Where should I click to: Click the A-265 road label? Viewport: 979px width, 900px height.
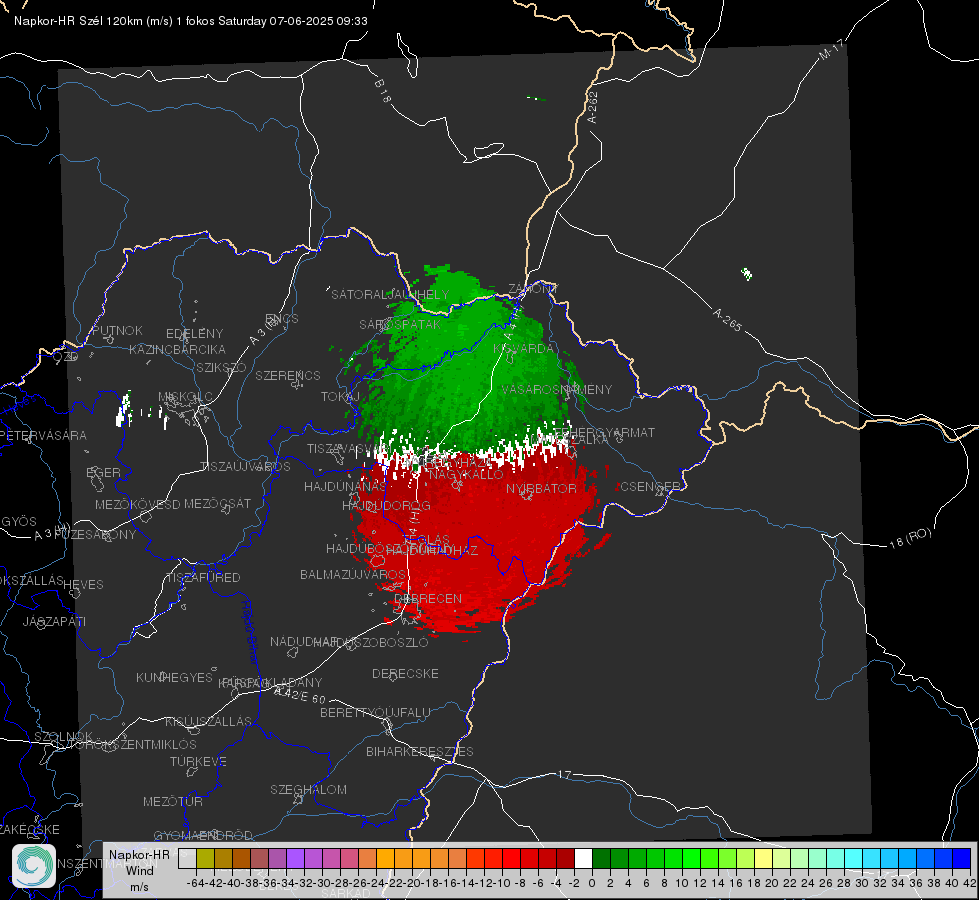(727, 320)
